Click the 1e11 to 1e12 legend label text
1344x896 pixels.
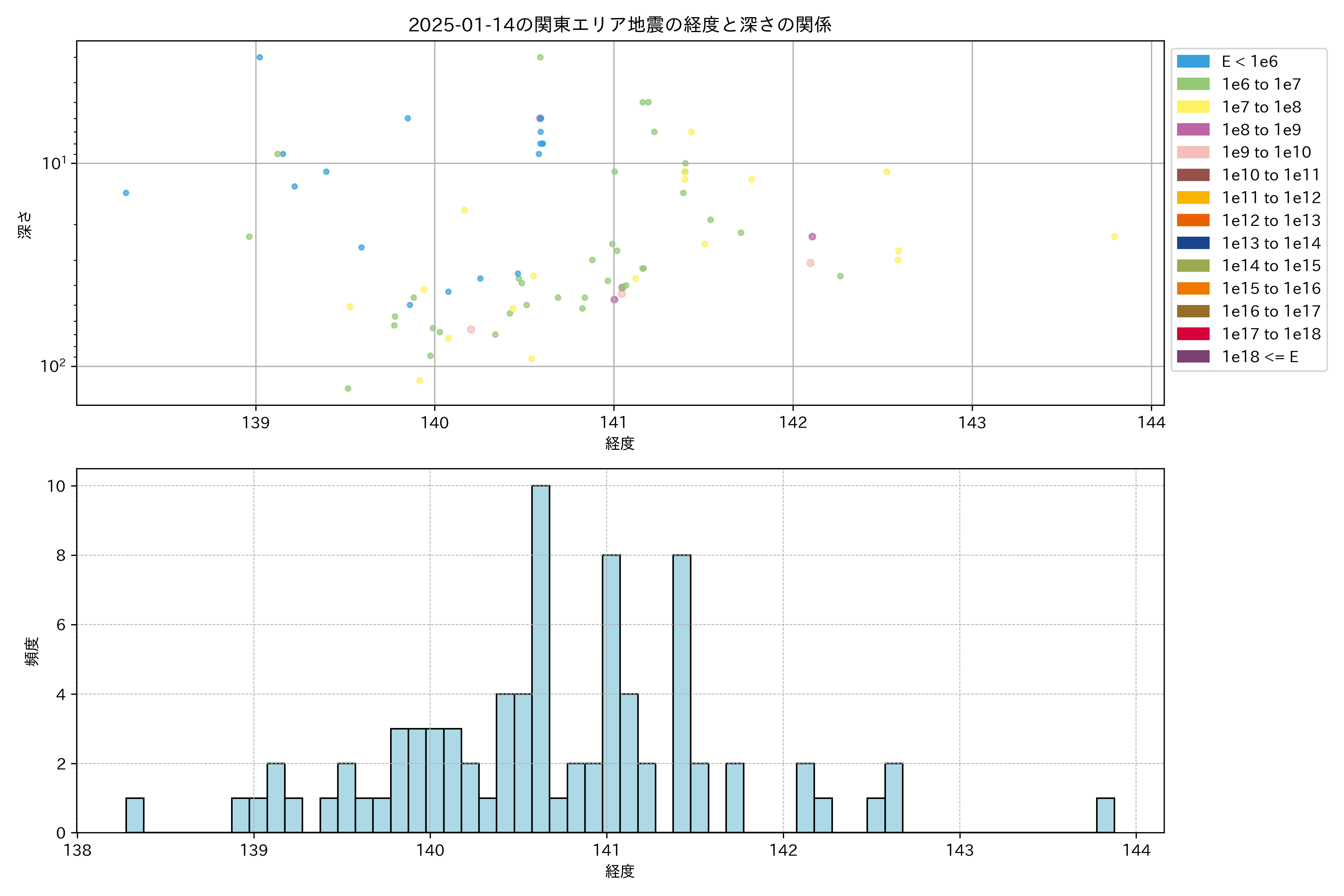1271,198
